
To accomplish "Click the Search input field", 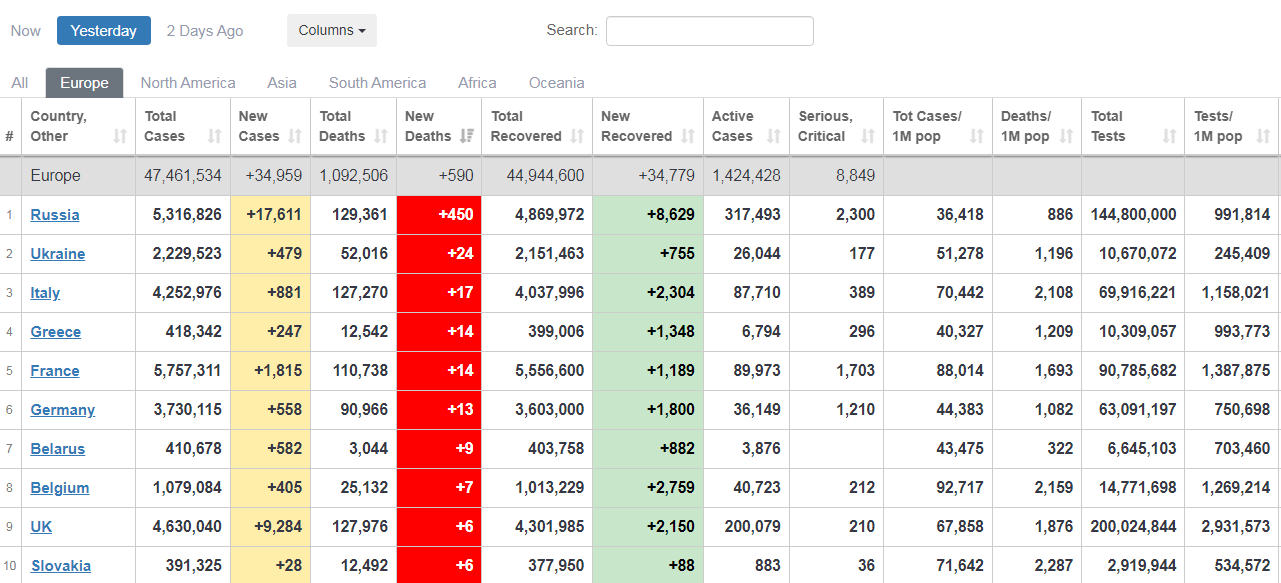I will (709, 31).
